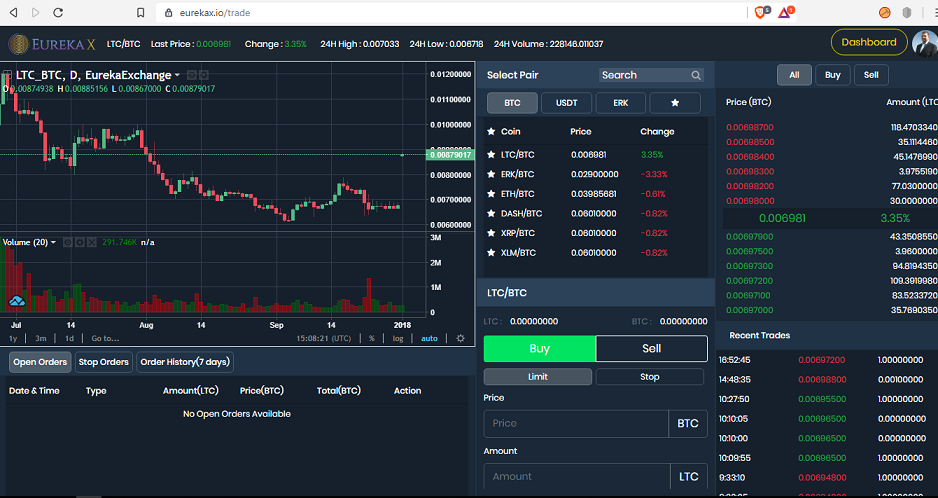Select the ETH/BTC pair row

[595, 194]
